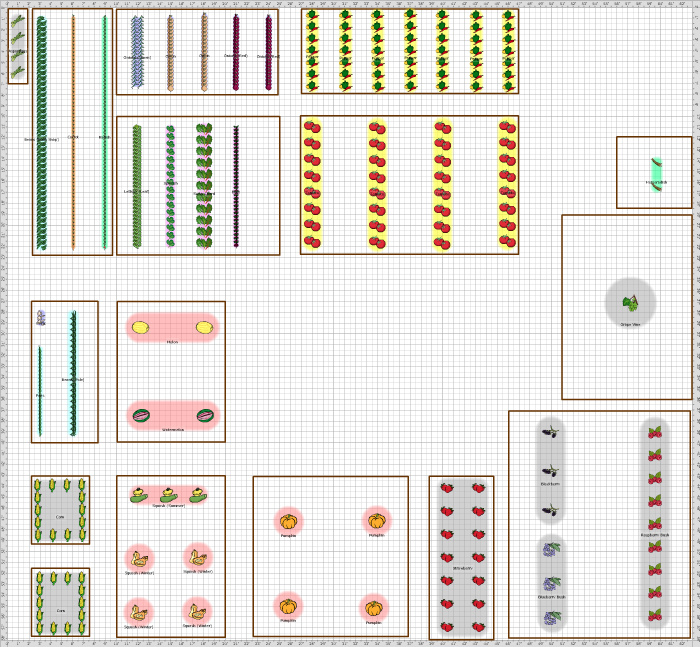
Task: Click the left vertical ruler
Action: (x=3, y=323)
